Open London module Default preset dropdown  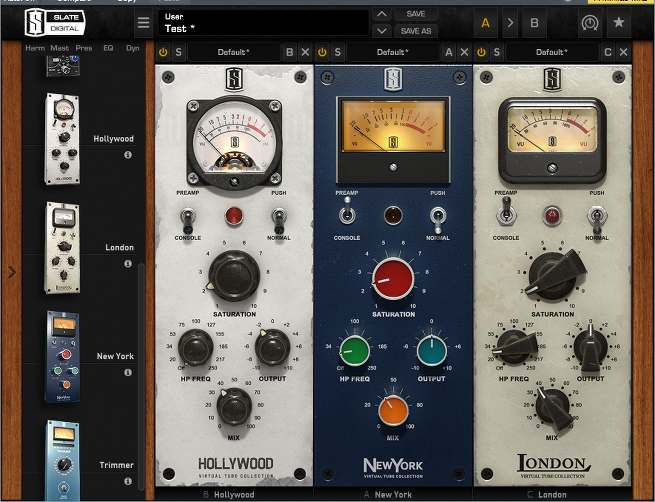(552, 52)
